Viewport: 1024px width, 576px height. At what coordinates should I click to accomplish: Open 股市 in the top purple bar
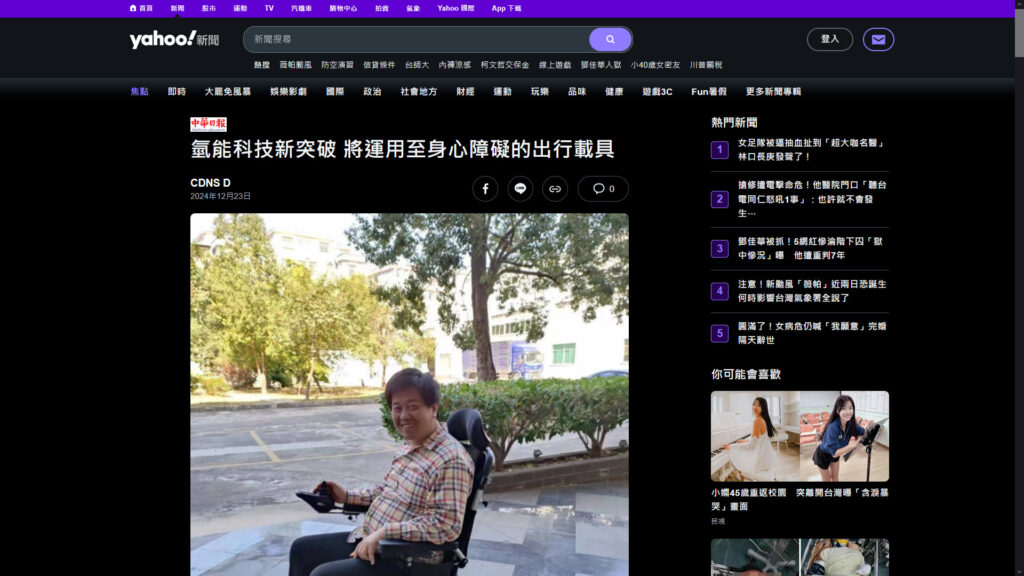[x=208, y=8]
